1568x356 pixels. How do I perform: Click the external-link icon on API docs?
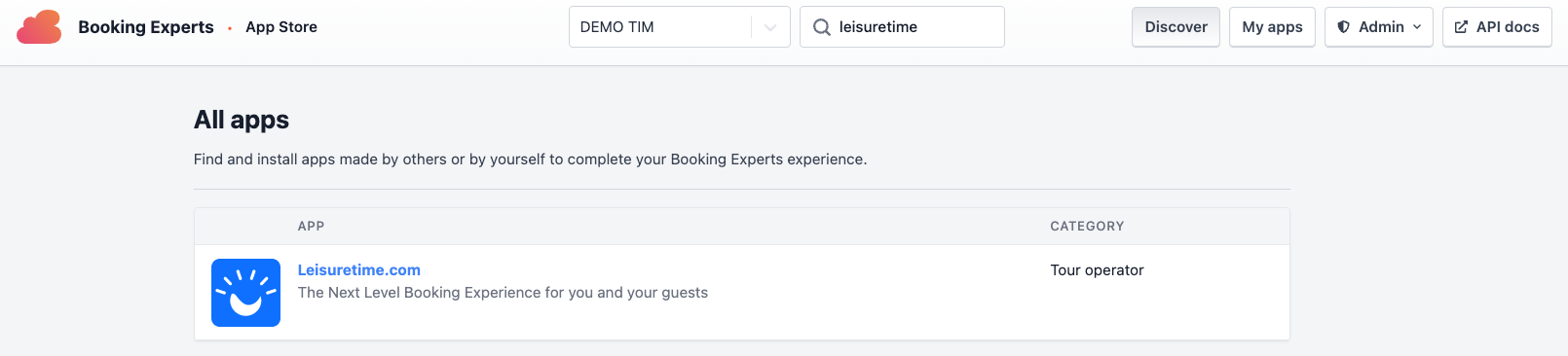pyautogui.click(x=1461, y=27)
